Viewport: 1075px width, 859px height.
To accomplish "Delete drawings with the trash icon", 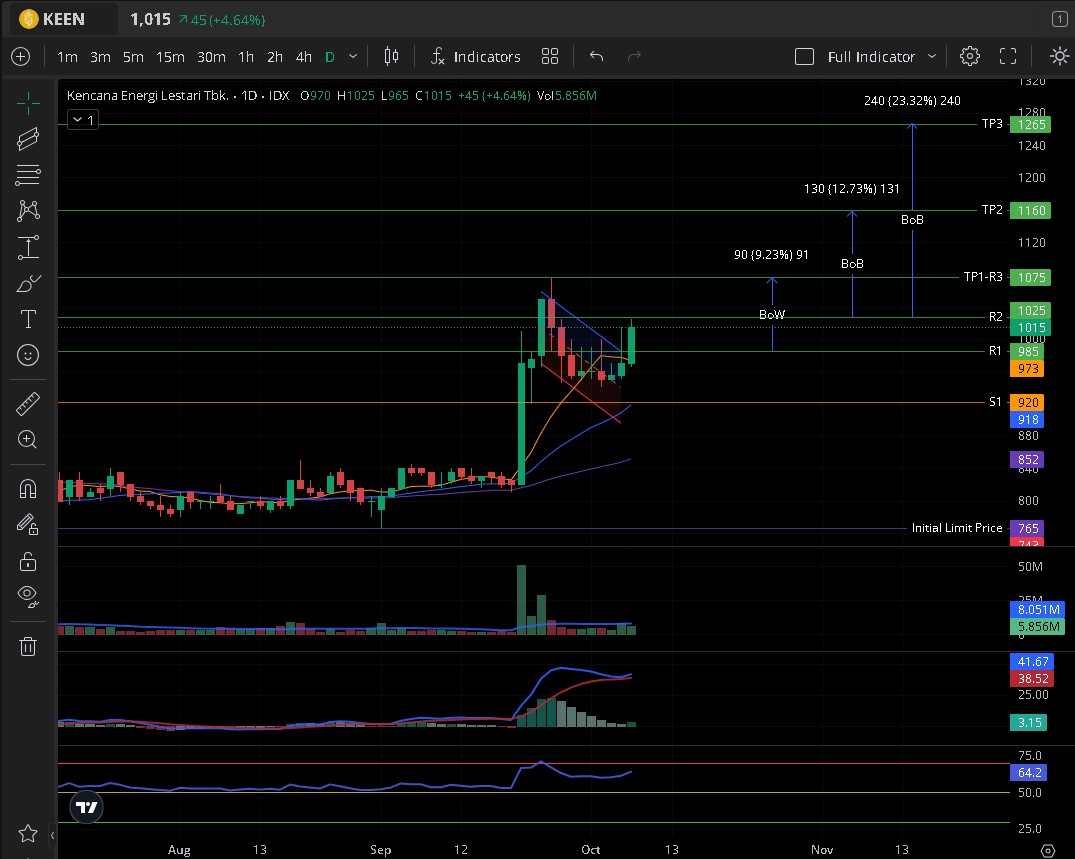I will (28, 646).
